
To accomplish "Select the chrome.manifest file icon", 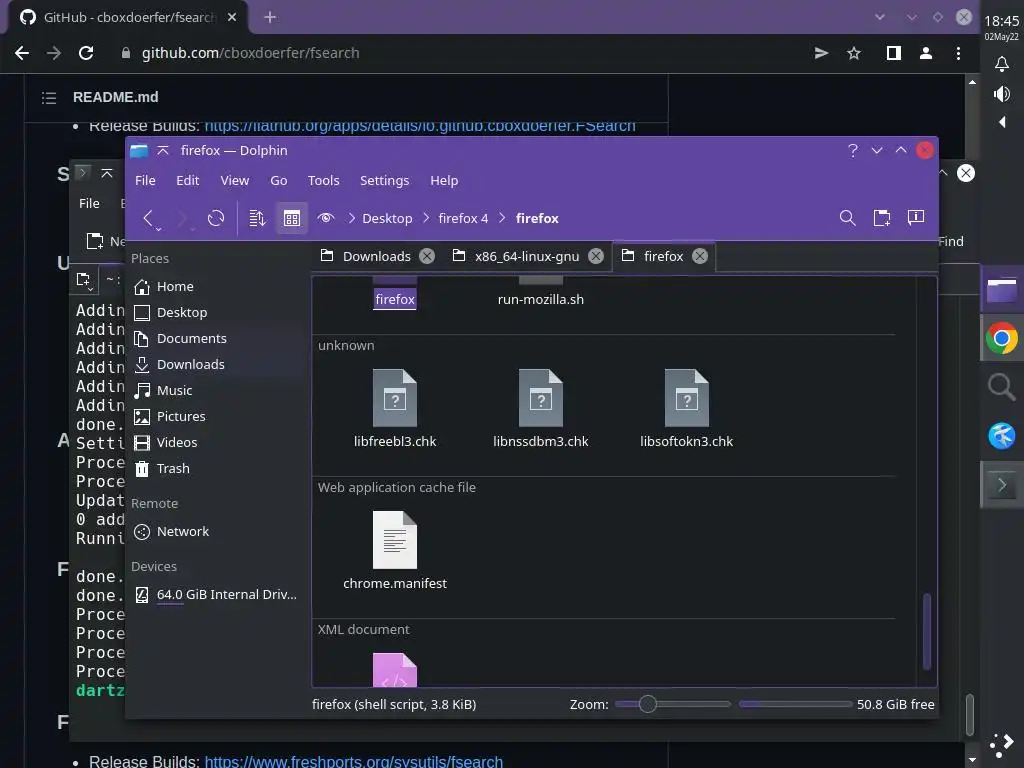I will [394, 539].
